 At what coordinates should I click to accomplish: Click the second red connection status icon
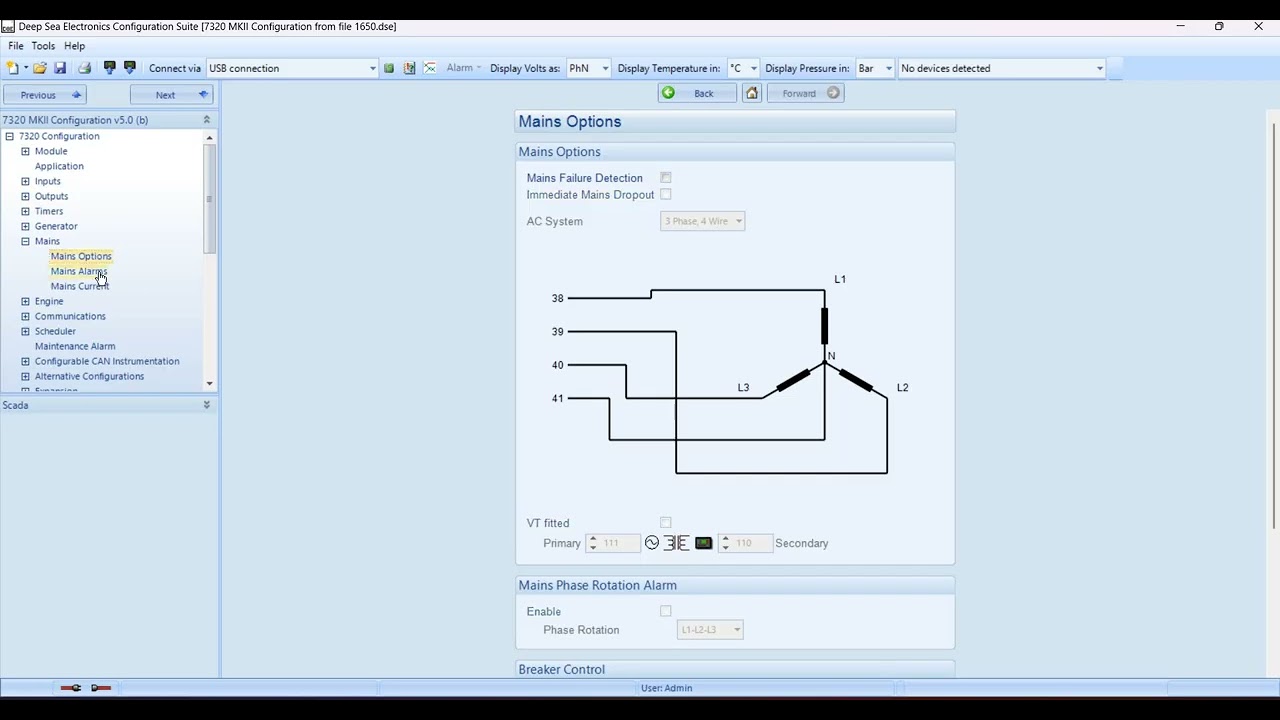101,688
